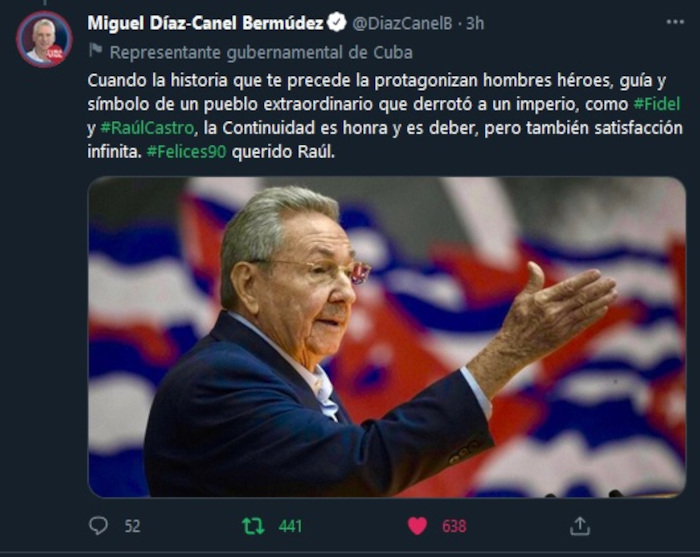Click the verified checkmark badge
700x557 pixels.
337,22
